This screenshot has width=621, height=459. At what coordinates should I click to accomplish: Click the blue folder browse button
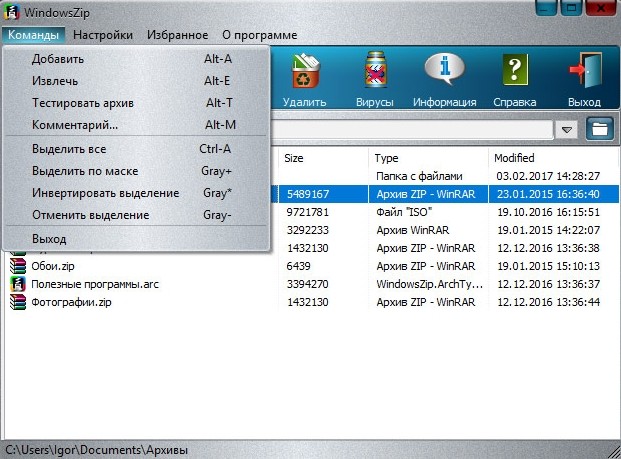tap(599, 130)
